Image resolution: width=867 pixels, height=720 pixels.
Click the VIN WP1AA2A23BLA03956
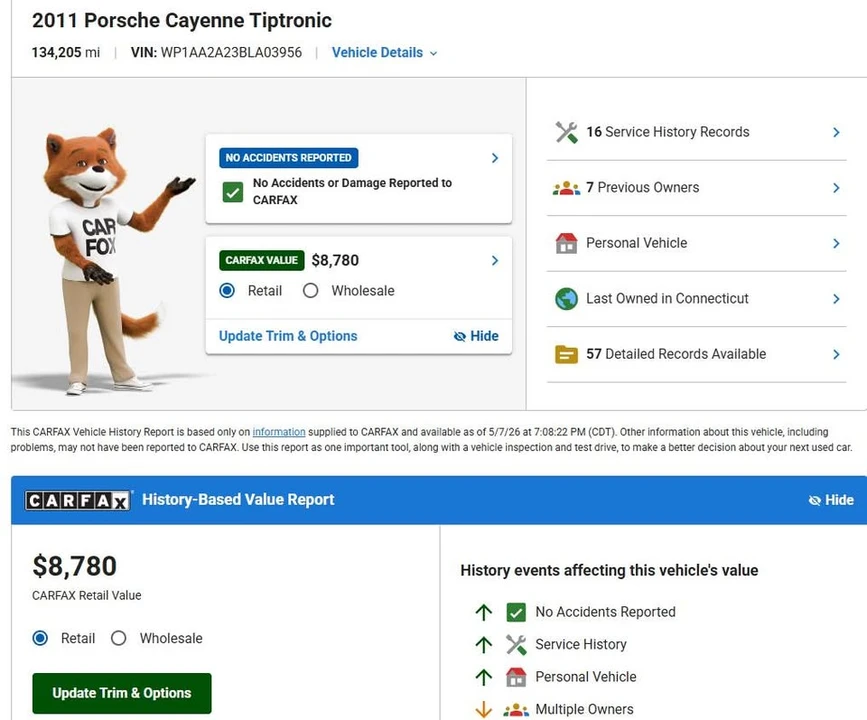click(x=216, y=53)
